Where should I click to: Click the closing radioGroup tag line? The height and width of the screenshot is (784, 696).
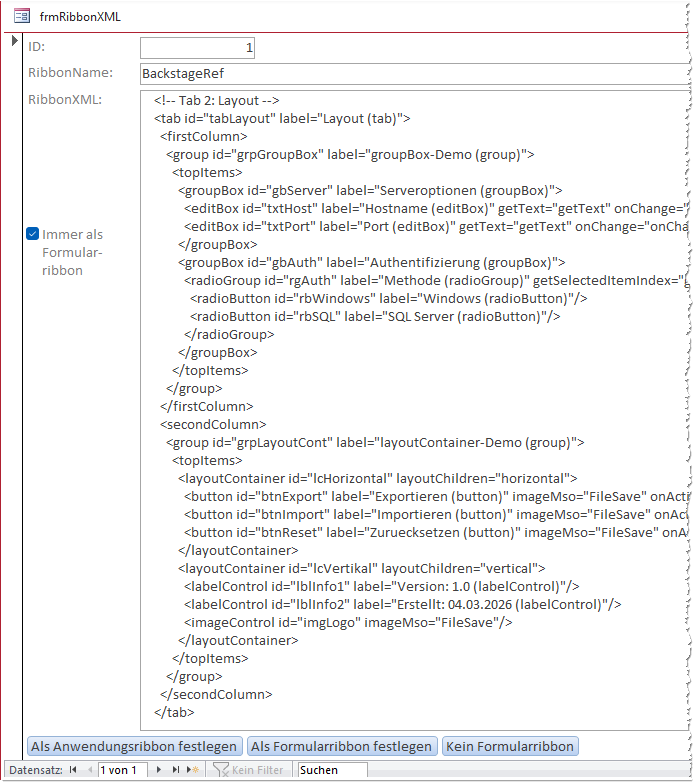229,334
